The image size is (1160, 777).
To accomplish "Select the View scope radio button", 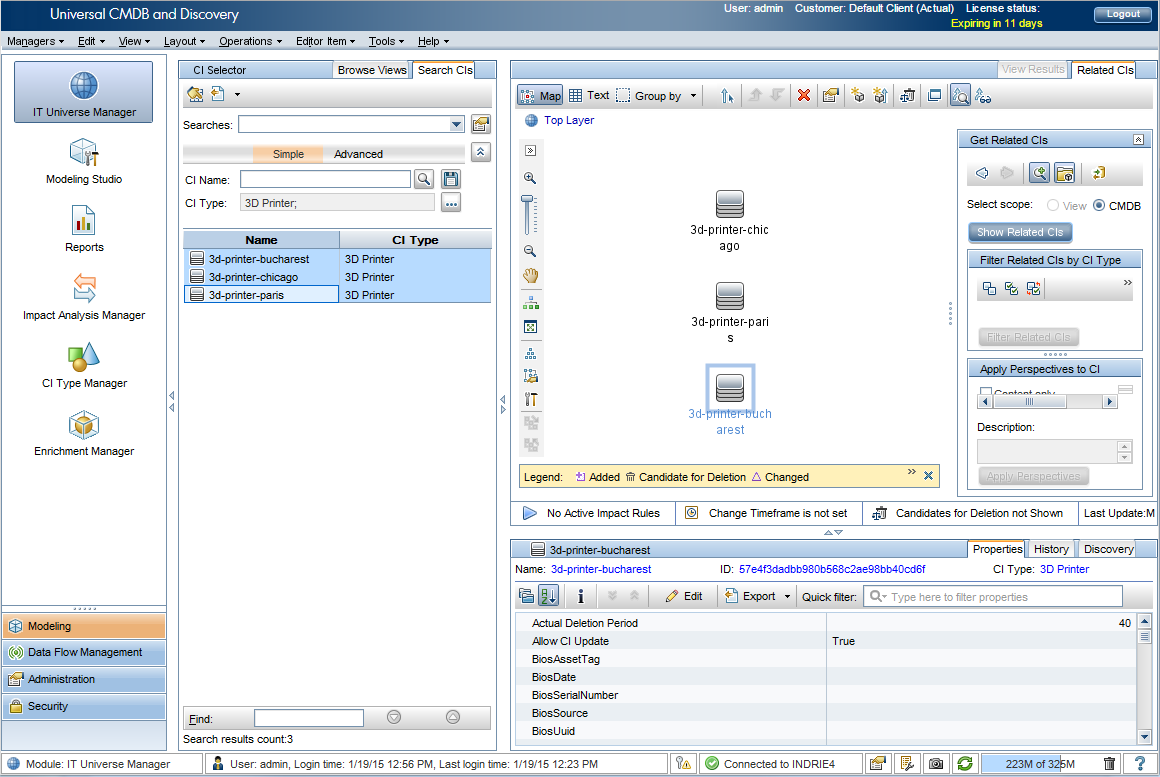I will point(1053,206).
